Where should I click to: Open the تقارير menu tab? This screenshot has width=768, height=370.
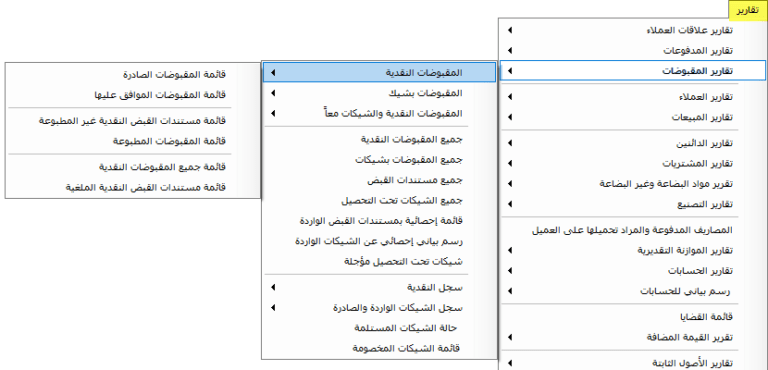pos(747,10)
